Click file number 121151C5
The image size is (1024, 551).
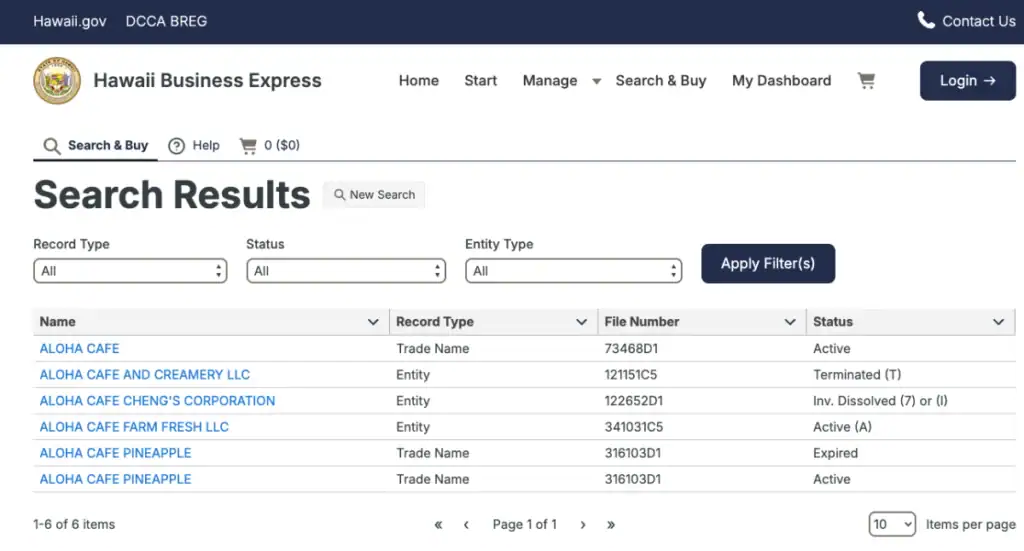click(x=631, y=375)
